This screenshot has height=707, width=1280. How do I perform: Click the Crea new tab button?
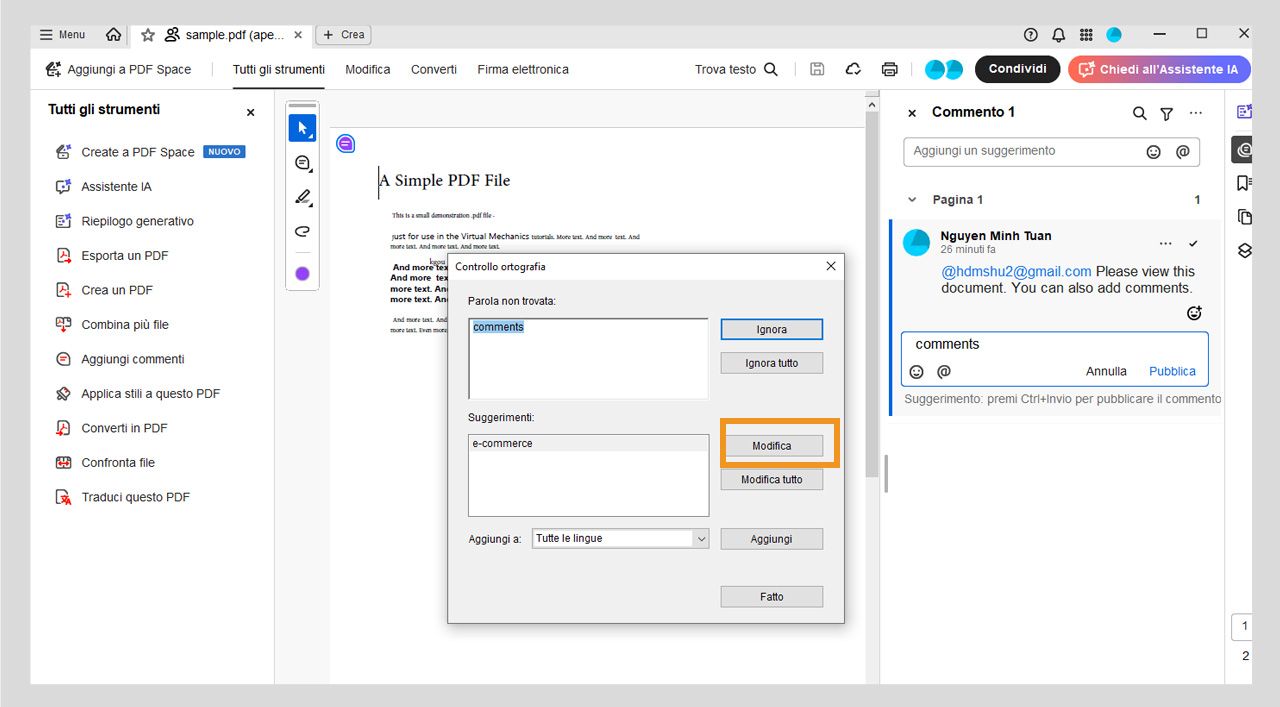point(343,34)
